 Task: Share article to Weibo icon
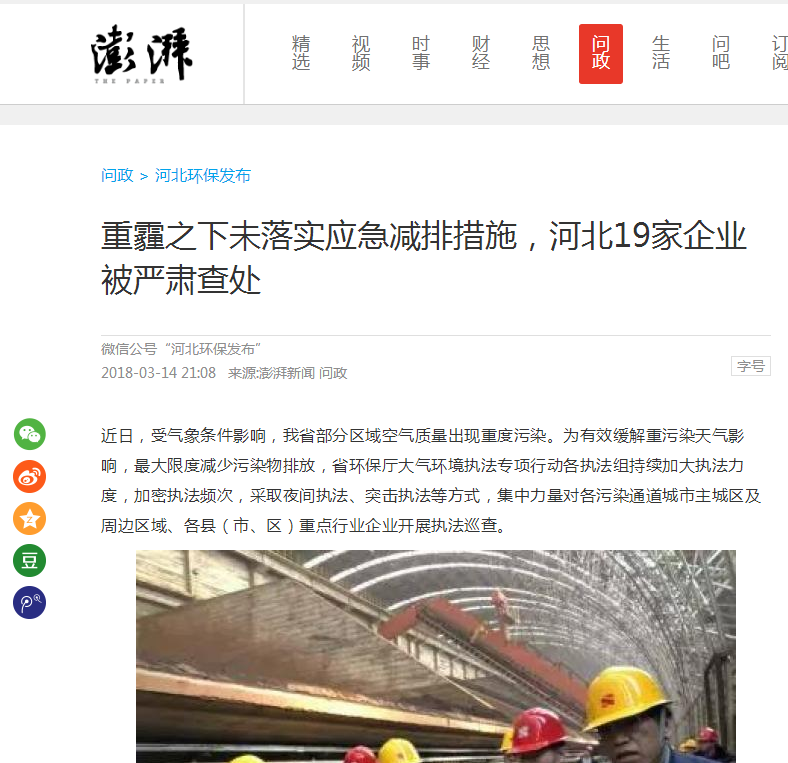coord(30,476)
